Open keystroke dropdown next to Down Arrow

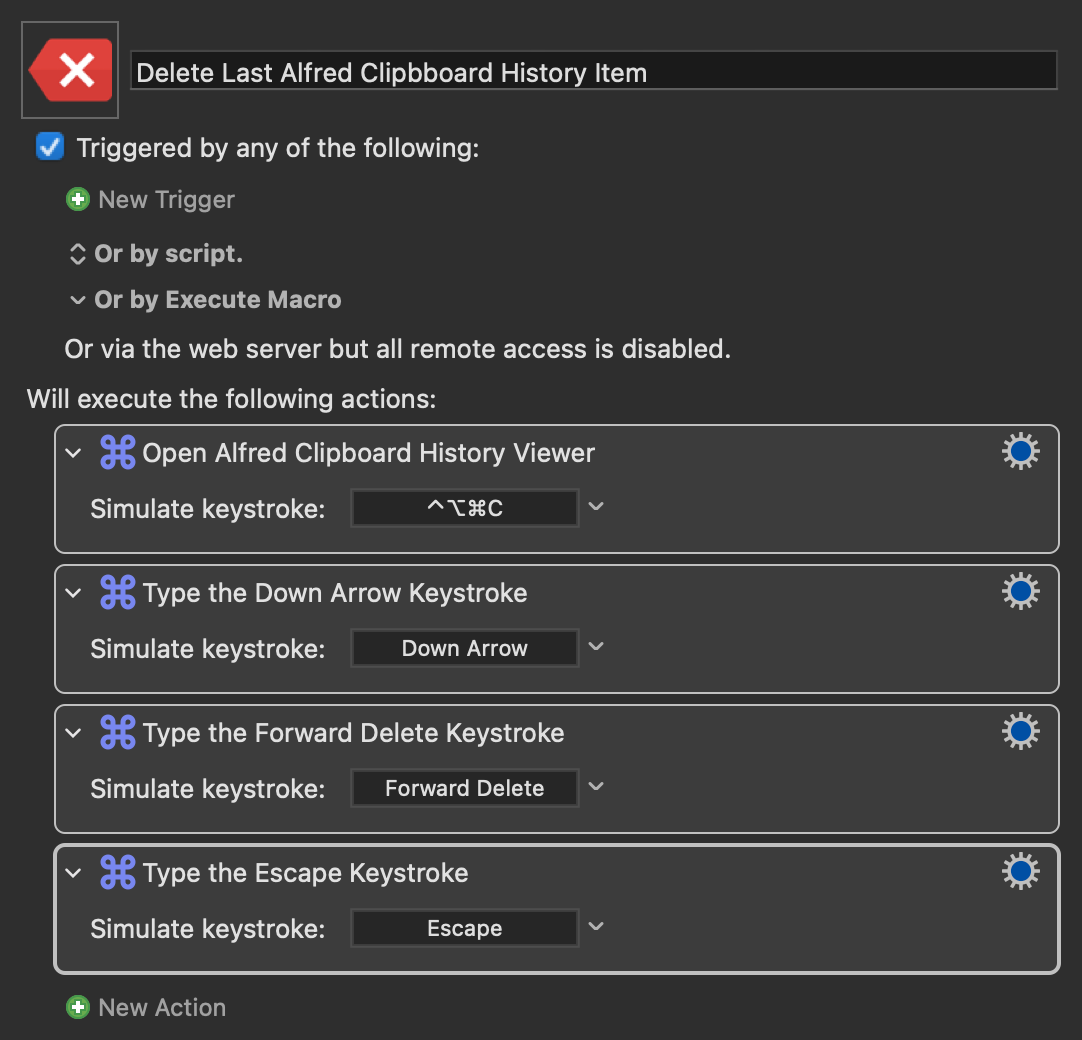click(596, 647)
